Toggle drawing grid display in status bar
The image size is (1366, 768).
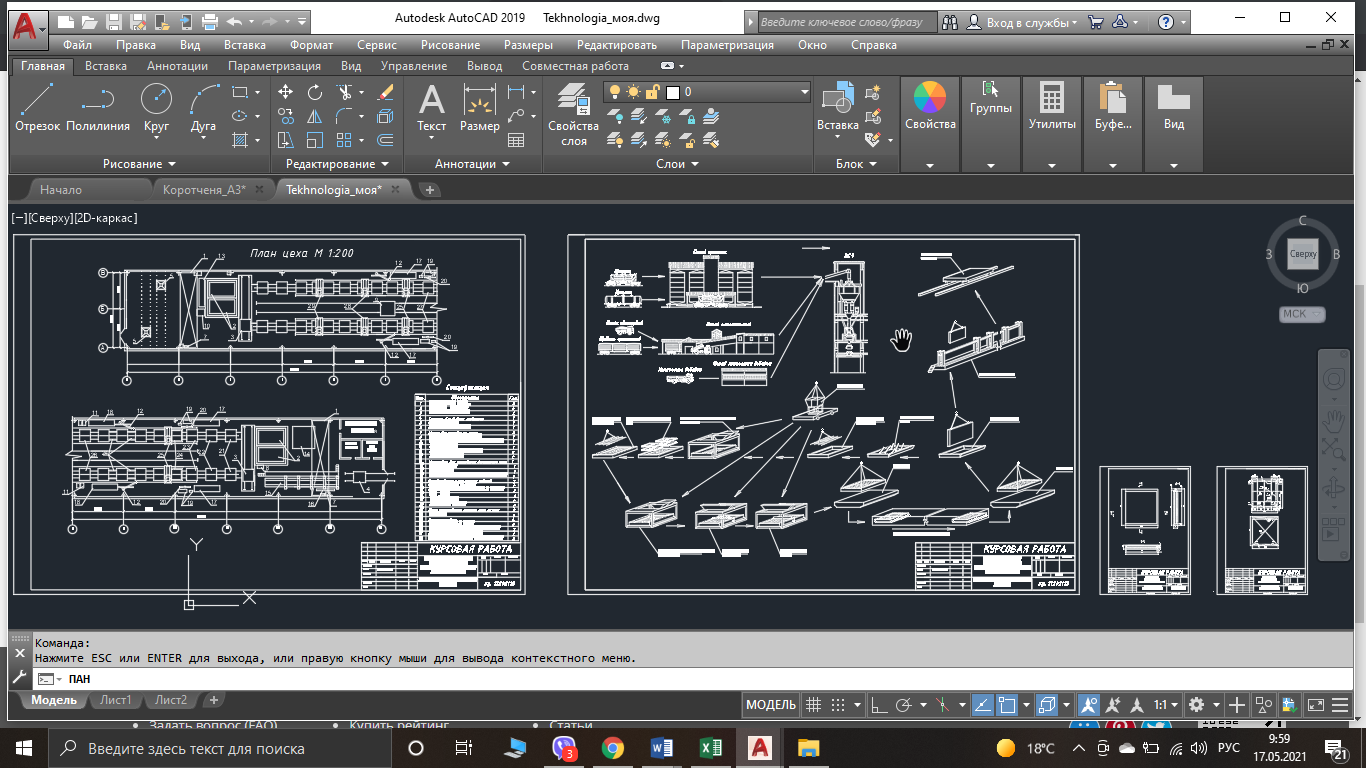[814, 705]
